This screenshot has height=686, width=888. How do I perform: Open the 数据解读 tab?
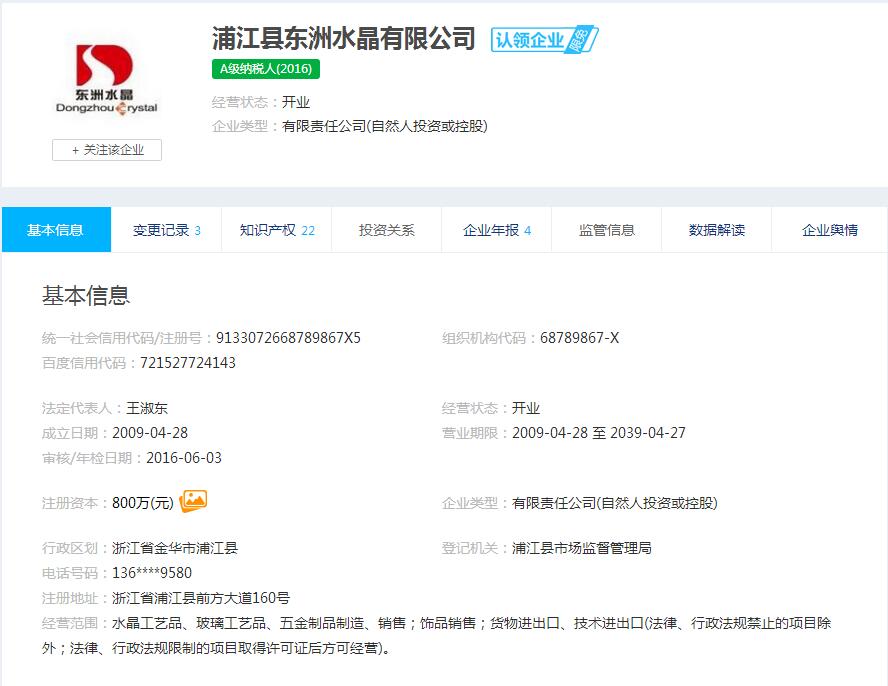click(716, 230)
